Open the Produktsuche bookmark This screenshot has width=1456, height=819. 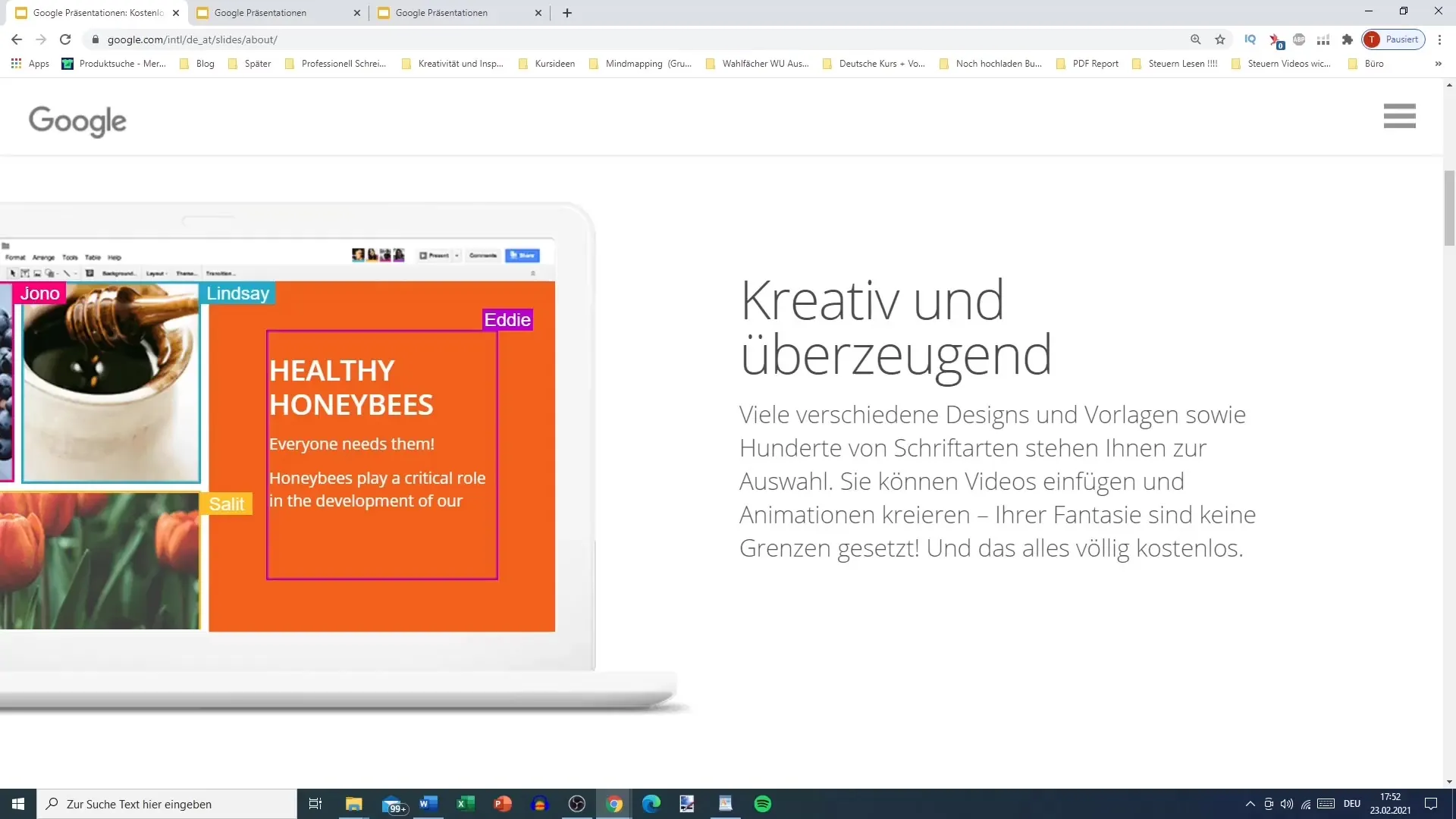point(114,64)
